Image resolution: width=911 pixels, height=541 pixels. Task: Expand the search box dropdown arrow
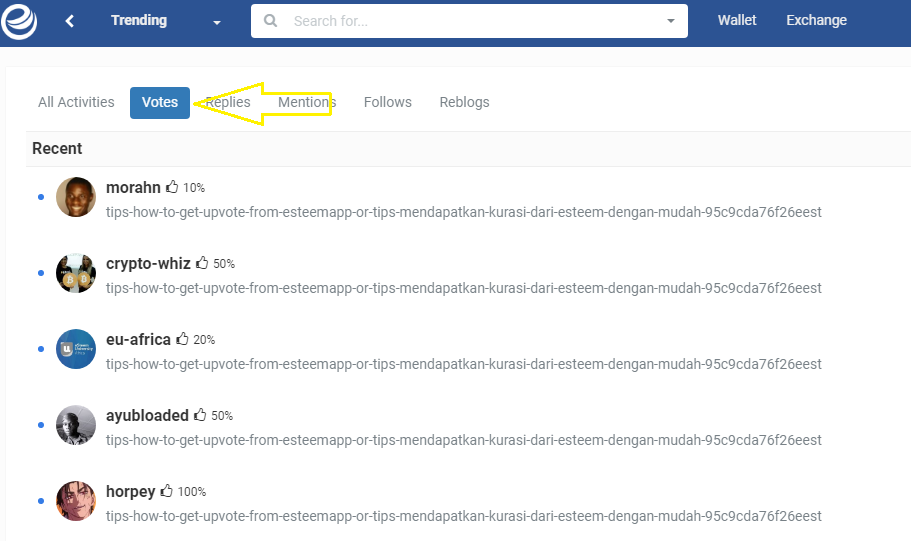(670, 21)
